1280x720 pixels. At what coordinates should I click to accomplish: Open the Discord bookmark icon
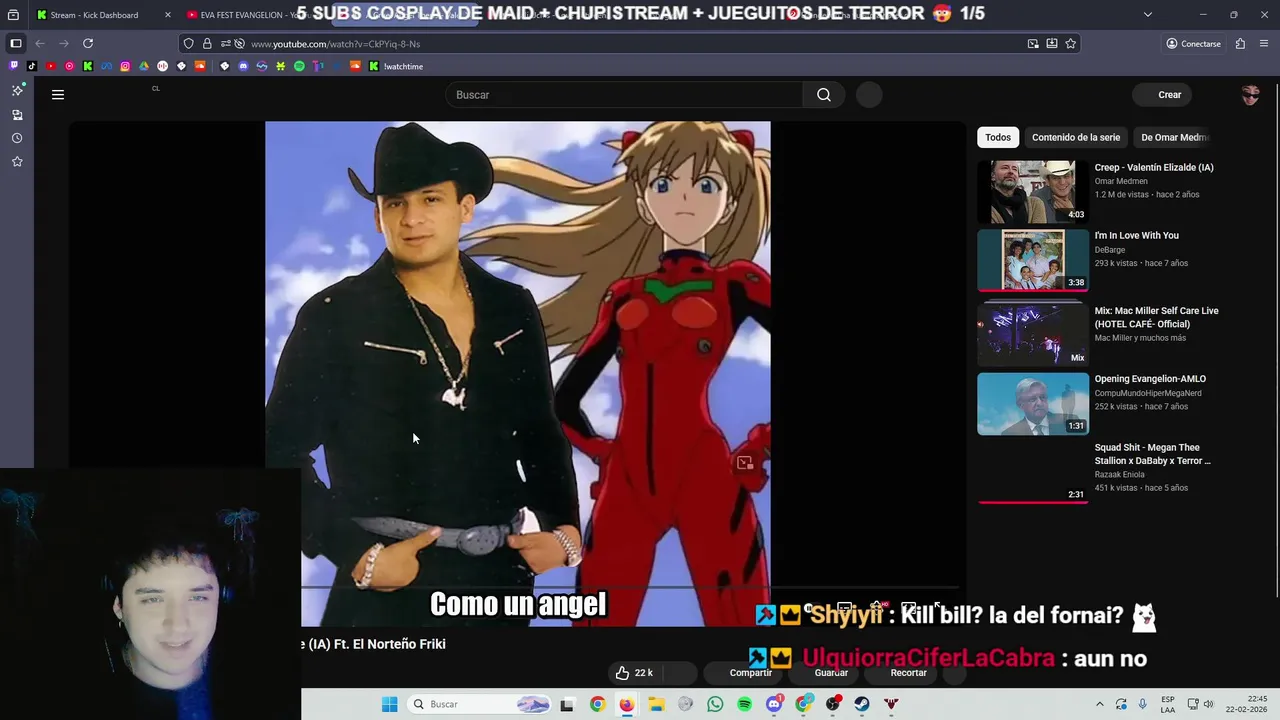tap(243, 66)
